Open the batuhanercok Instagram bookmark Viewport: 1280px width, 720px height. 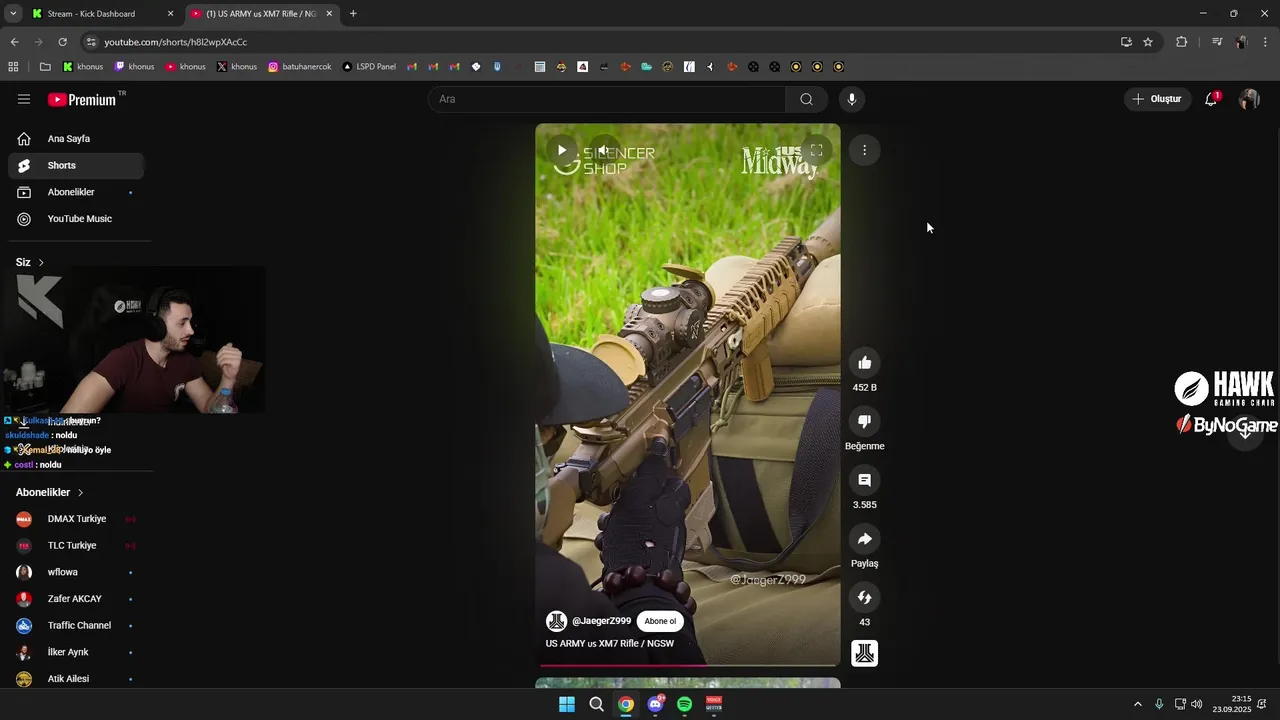click(x=299, y=67)
